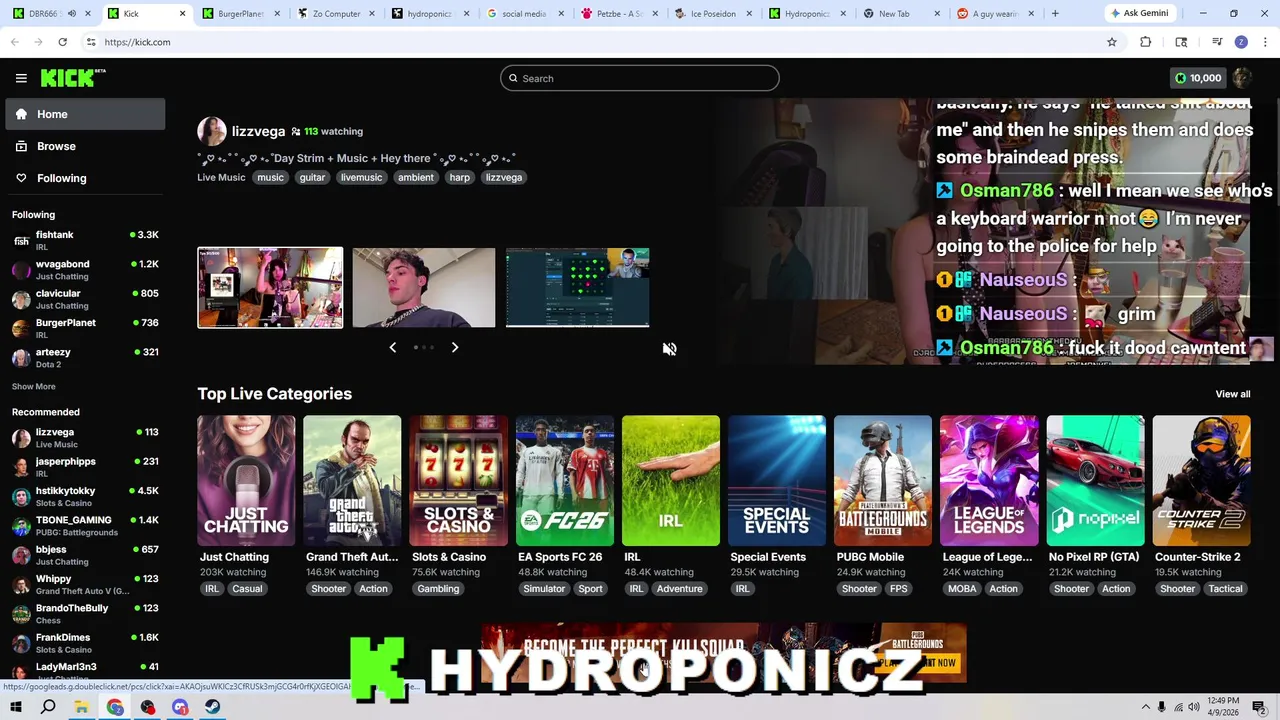Open the Counter-Strike 2 category card
Screen dimensions: 1280x720
[x=1201, y=481]
